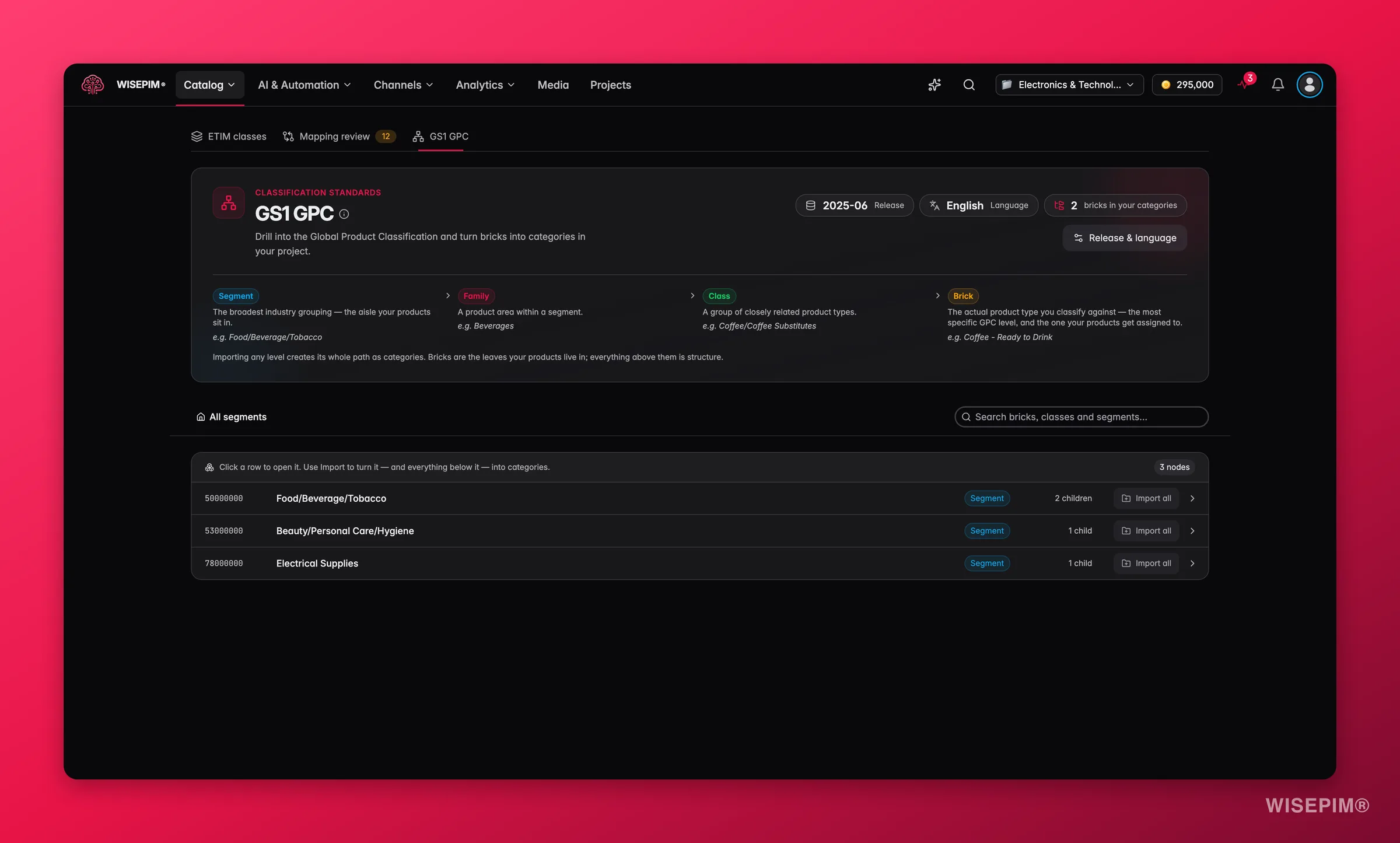
Task: Open the Beauty/Personal Care/Hygiene segment name
Action: point(345,531)
